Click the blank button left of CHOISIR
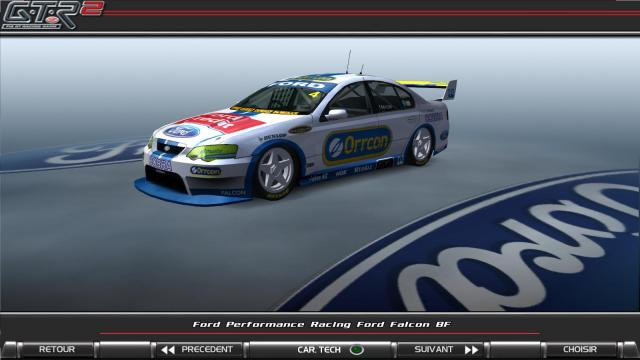 (x=516, y=349)
